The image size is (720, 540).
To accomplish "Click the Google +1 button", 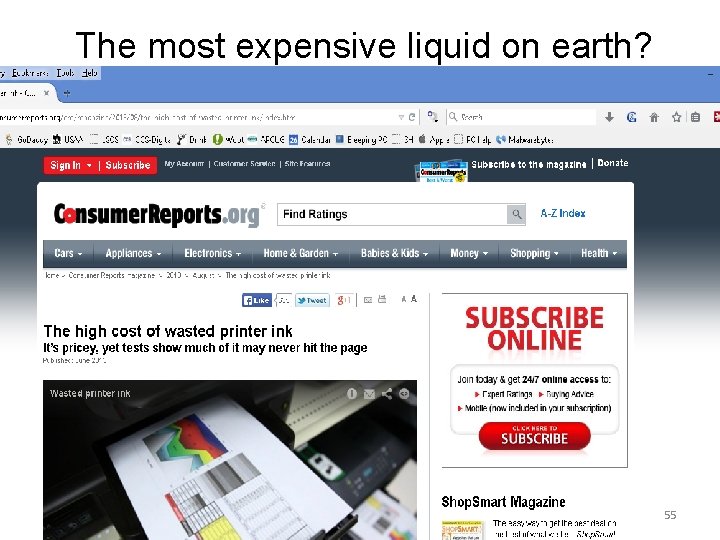I will [344, 300].
